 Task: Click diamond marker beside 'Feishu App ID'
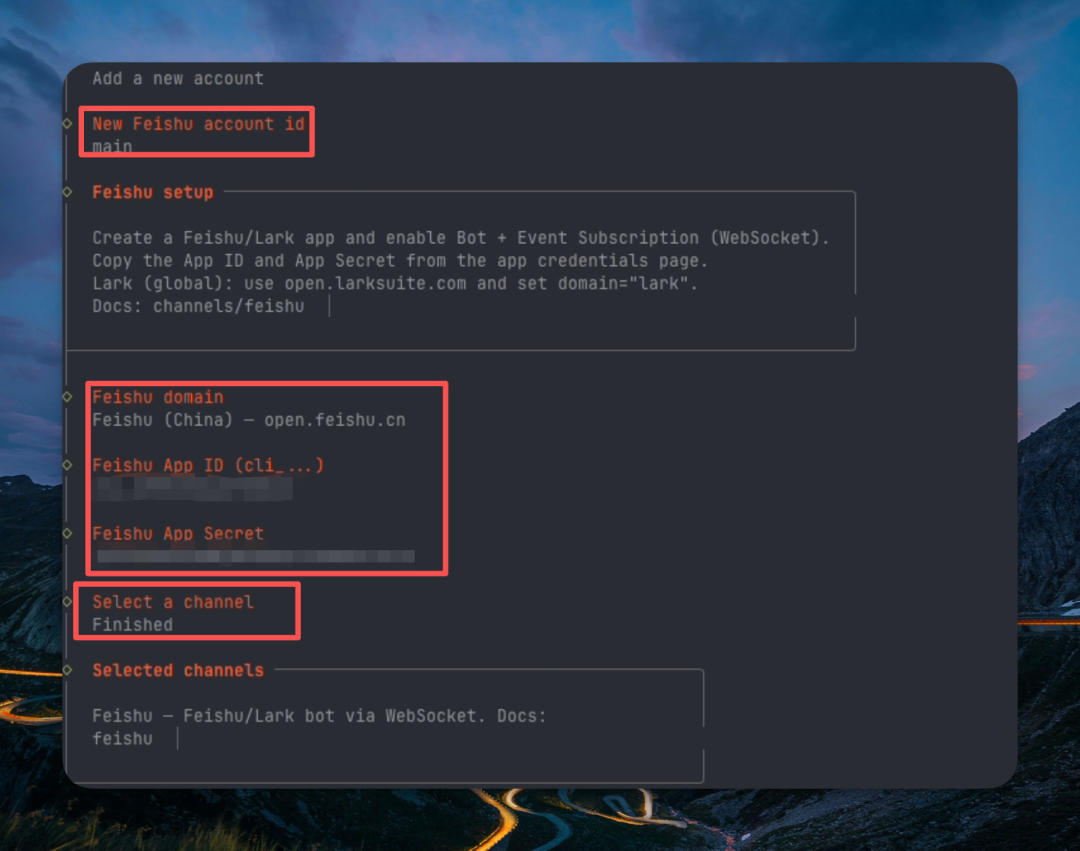67,465
